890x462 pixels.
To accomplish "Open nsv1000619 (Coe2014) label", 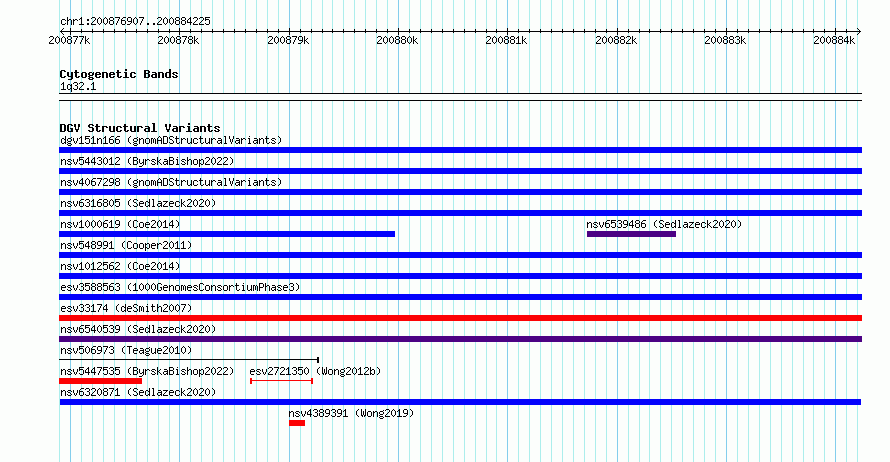I will pyautogui.click(x=120, y=224).
